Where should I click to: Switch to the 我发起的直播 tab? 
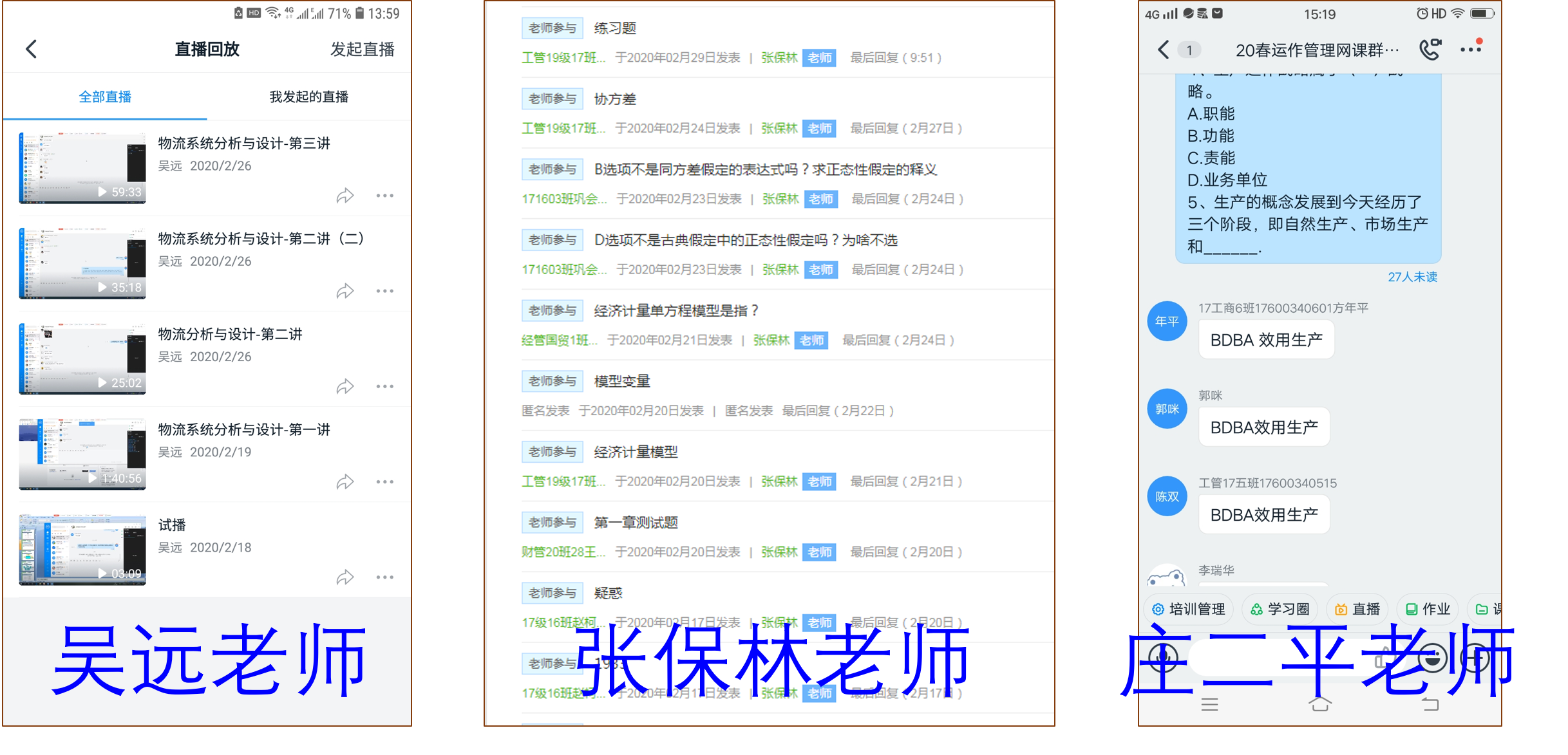(x=309, y=96)
